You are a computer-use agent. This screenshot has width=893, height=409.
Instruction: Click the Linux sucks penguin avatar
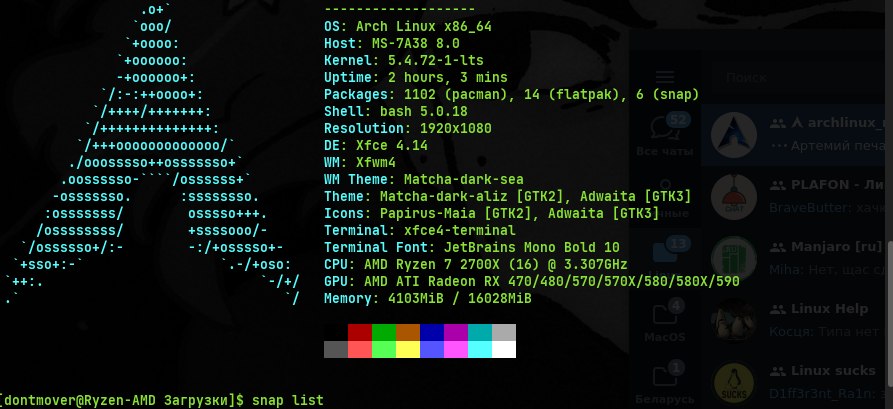[734, 382]
